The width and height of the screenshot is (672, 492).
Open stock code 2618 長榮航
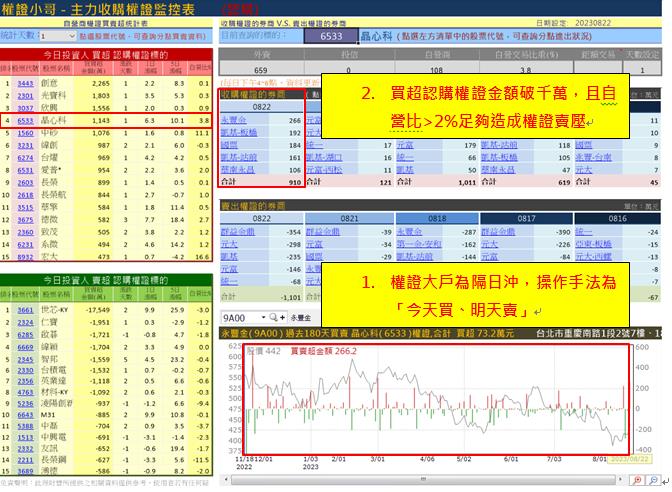25,195
